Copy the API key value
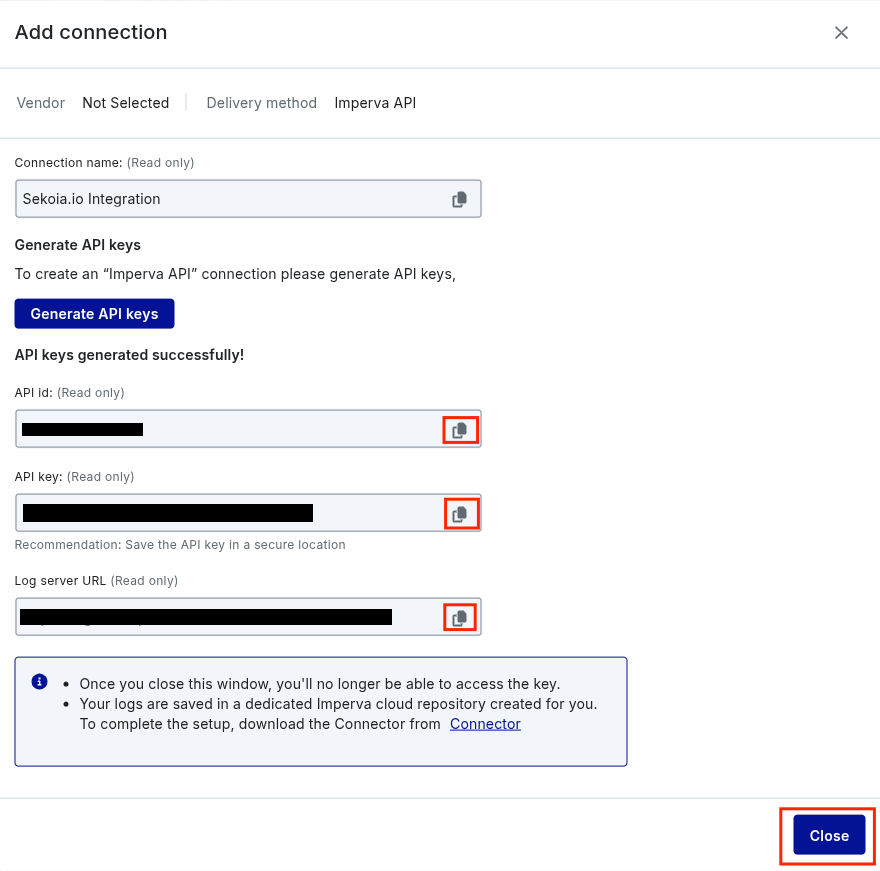 [460, 514]
